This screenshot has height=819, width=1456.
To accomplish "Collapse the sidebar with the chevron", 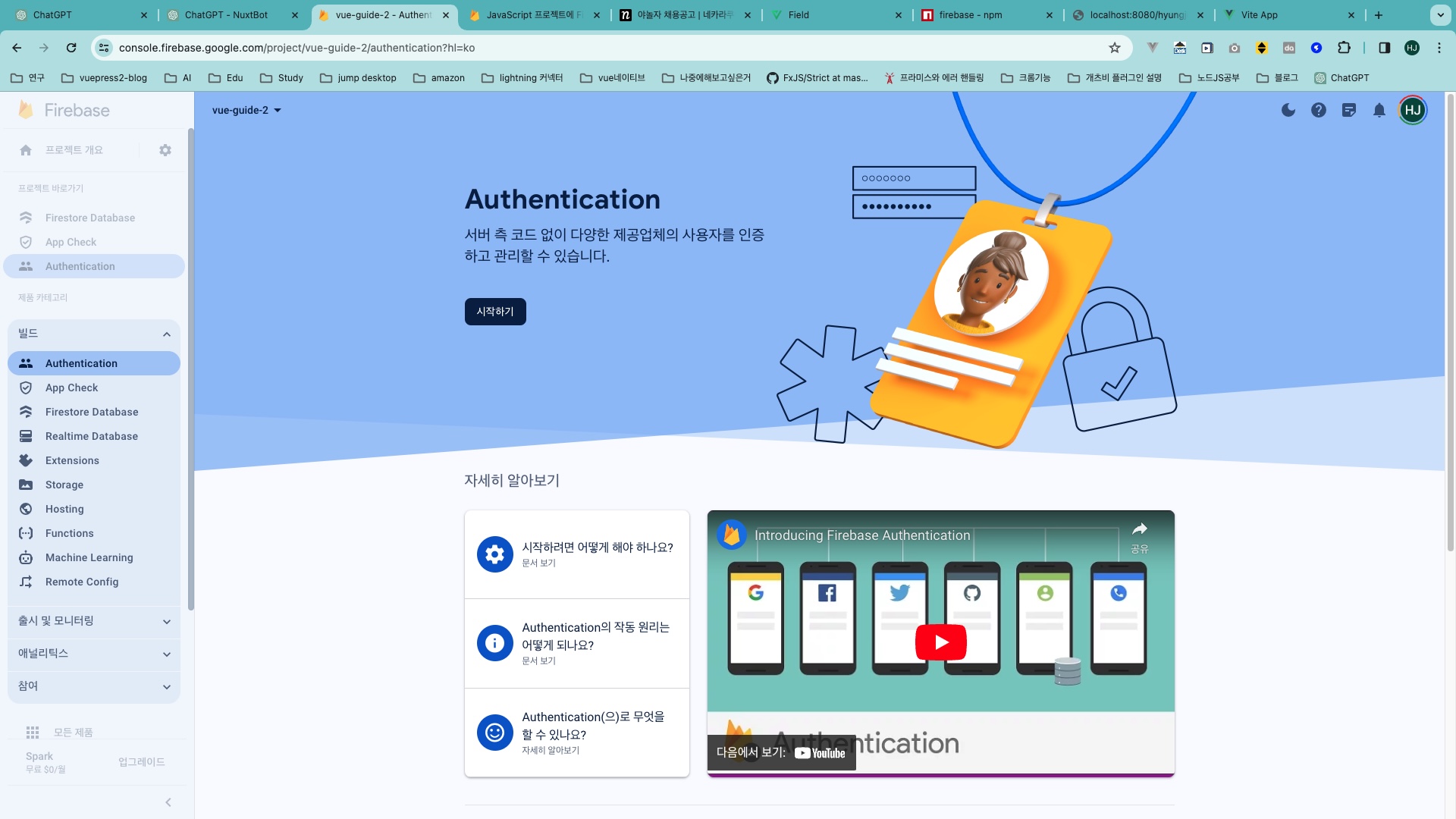I will [x=168, y=802].
